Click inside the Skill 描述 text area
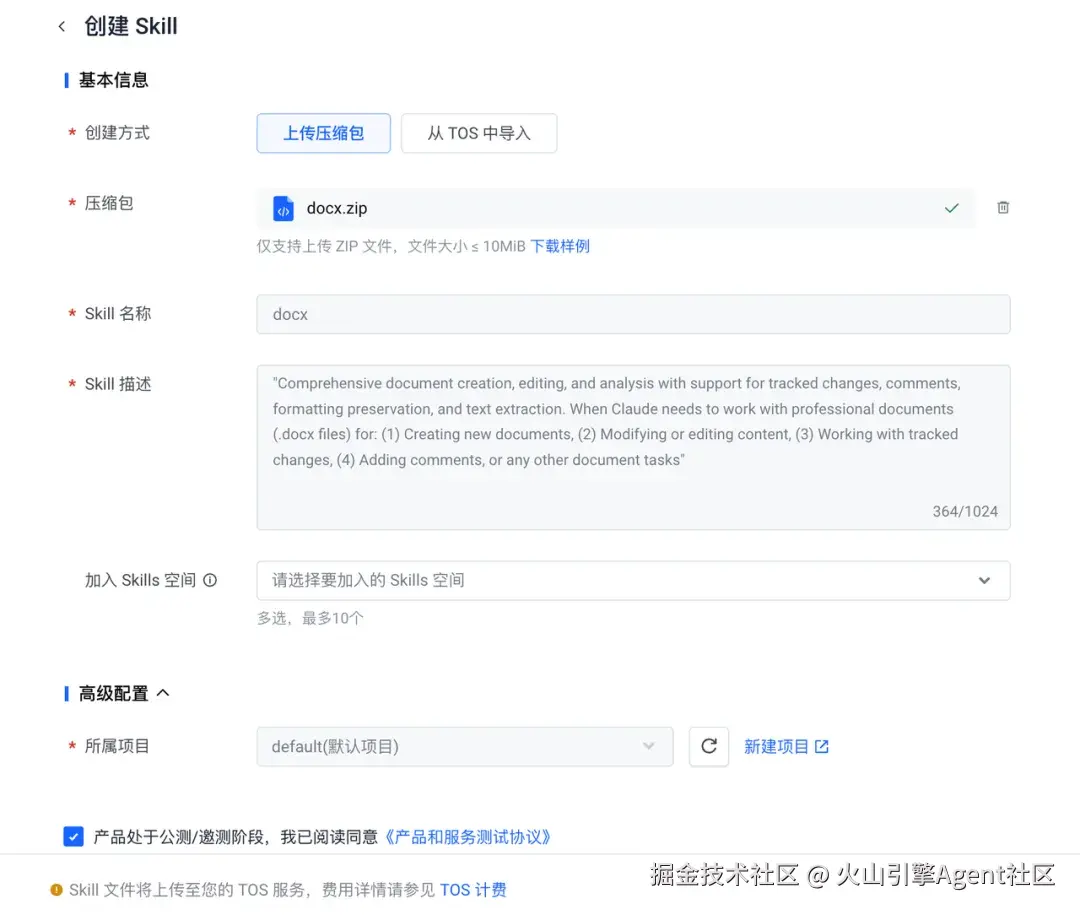Screen dimensions: 1080x915 coord(633,445)
